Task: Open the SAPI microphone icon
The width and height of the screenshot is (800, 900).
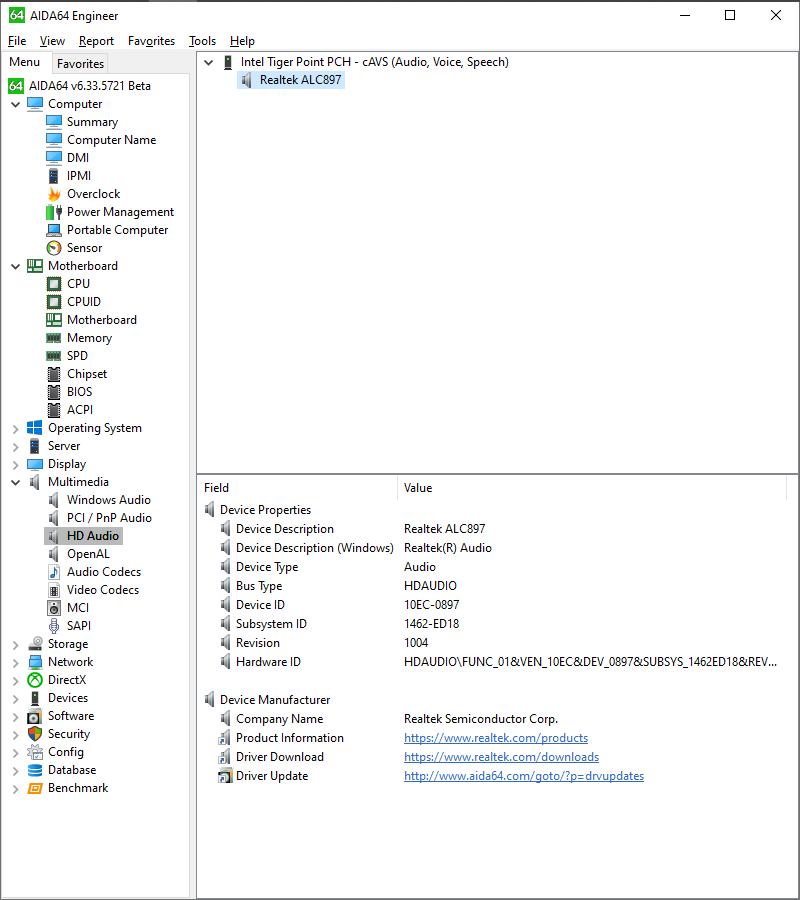Action: click(54, 626)
